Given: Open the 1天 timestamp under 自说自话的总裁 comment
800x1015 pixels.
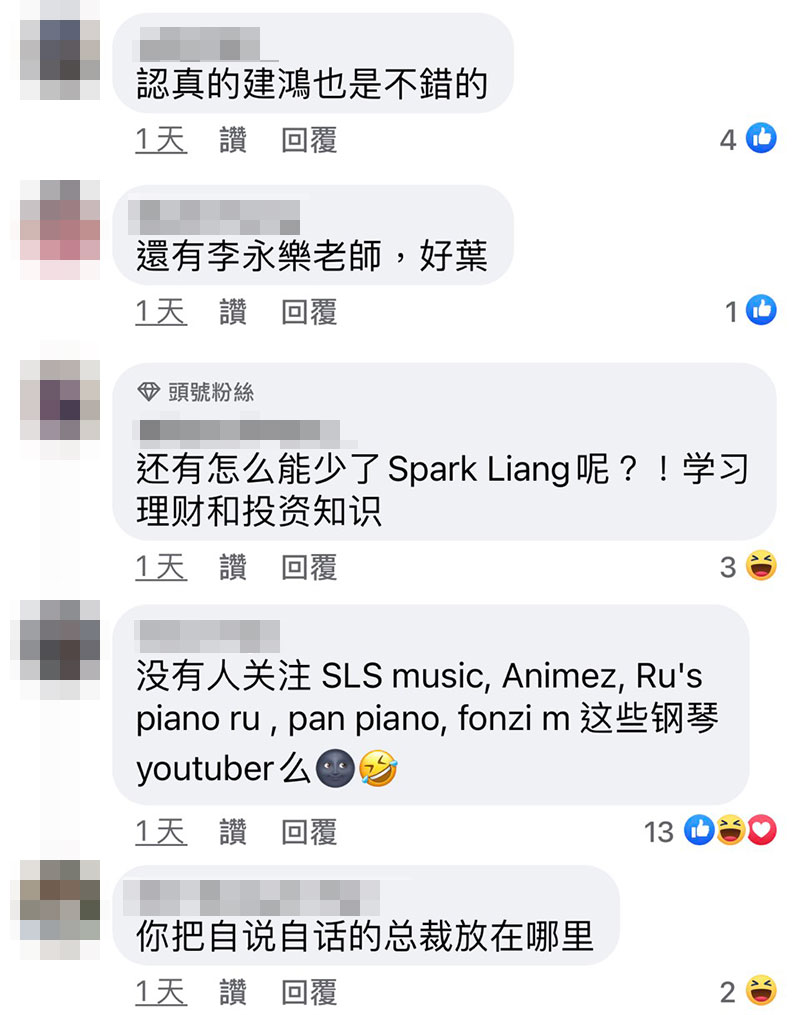Looking at the screenshot, I should click(x=161, y=992).
